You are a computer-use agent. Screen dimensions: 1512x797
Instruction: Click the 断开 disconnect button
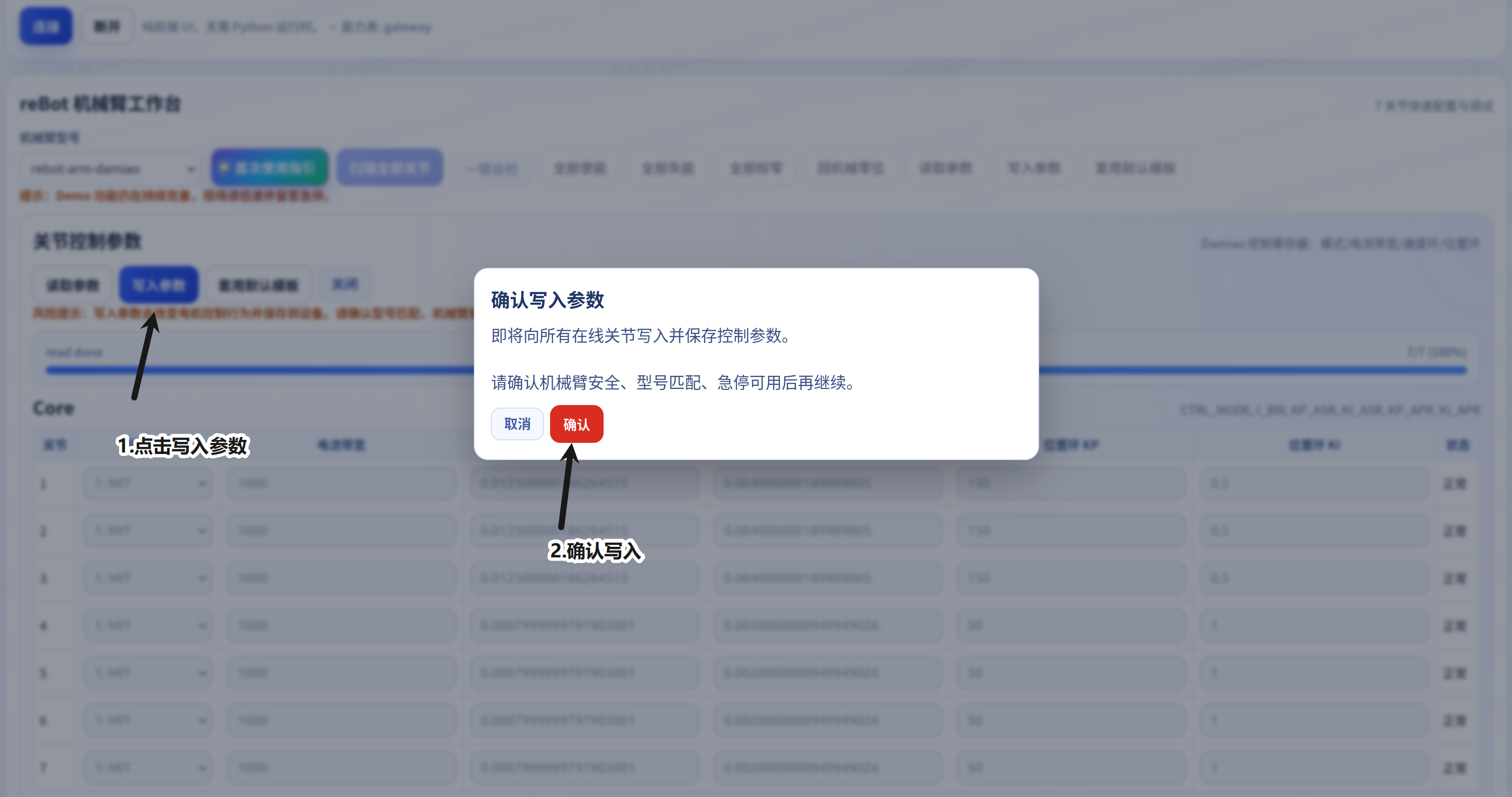(x=107, y=26)
